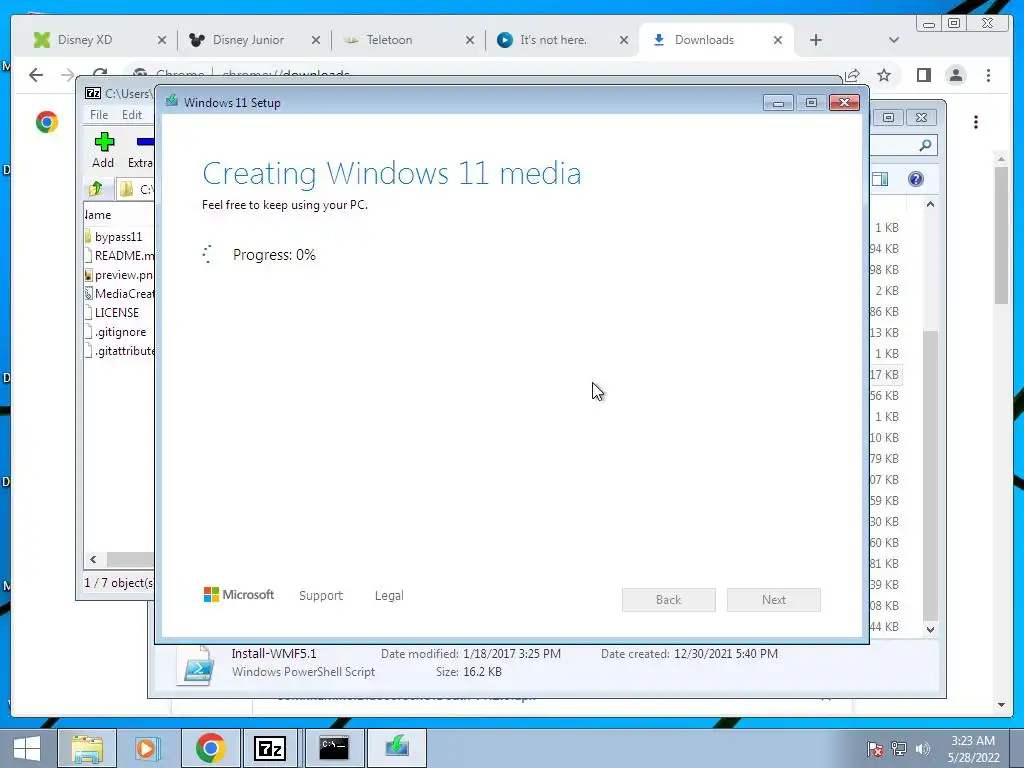Toggle Chrome side panel icon

923,75
